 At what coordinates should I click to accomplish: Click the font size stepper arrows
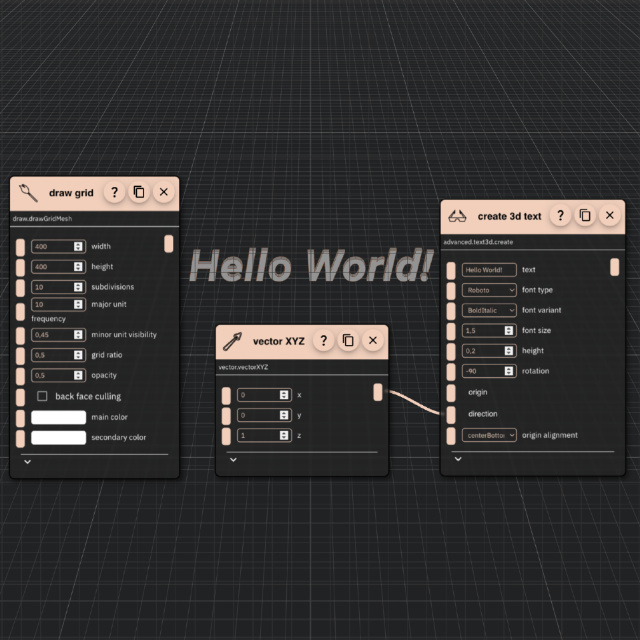pos(509,331)
